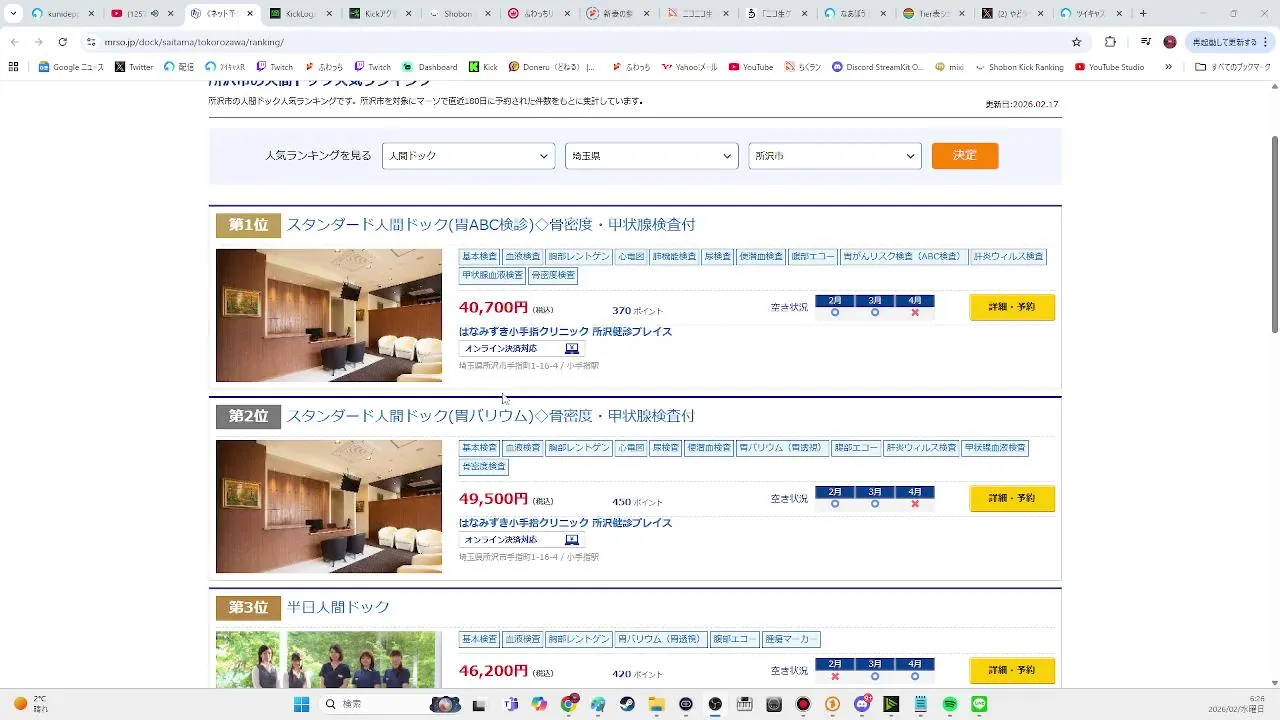1280x720 pixels.
Task: Open the すべてのブックマーク folder
Action: coord(1230,67)
